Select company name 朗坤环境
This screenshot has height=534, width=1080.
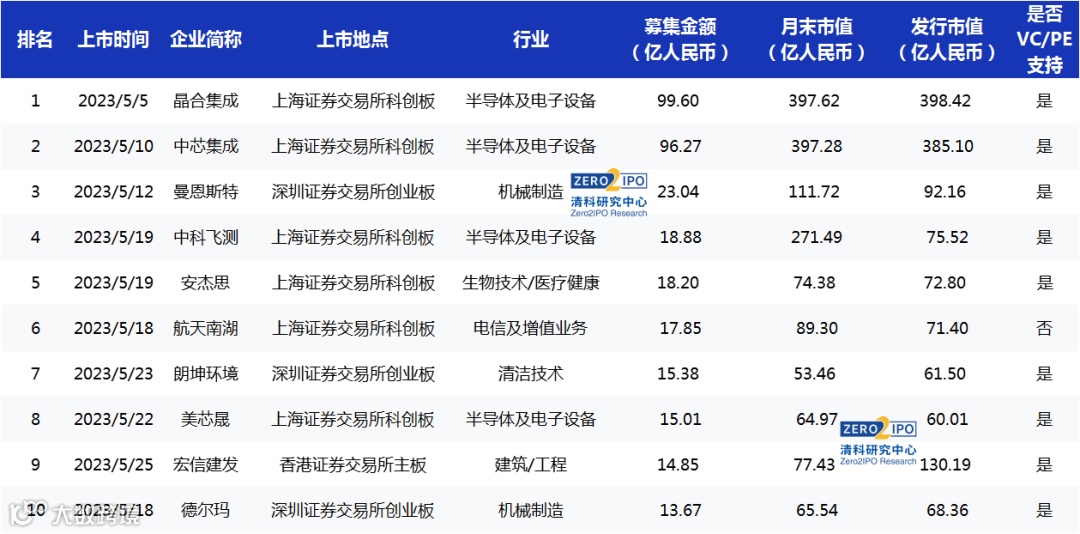coord(206,373)
